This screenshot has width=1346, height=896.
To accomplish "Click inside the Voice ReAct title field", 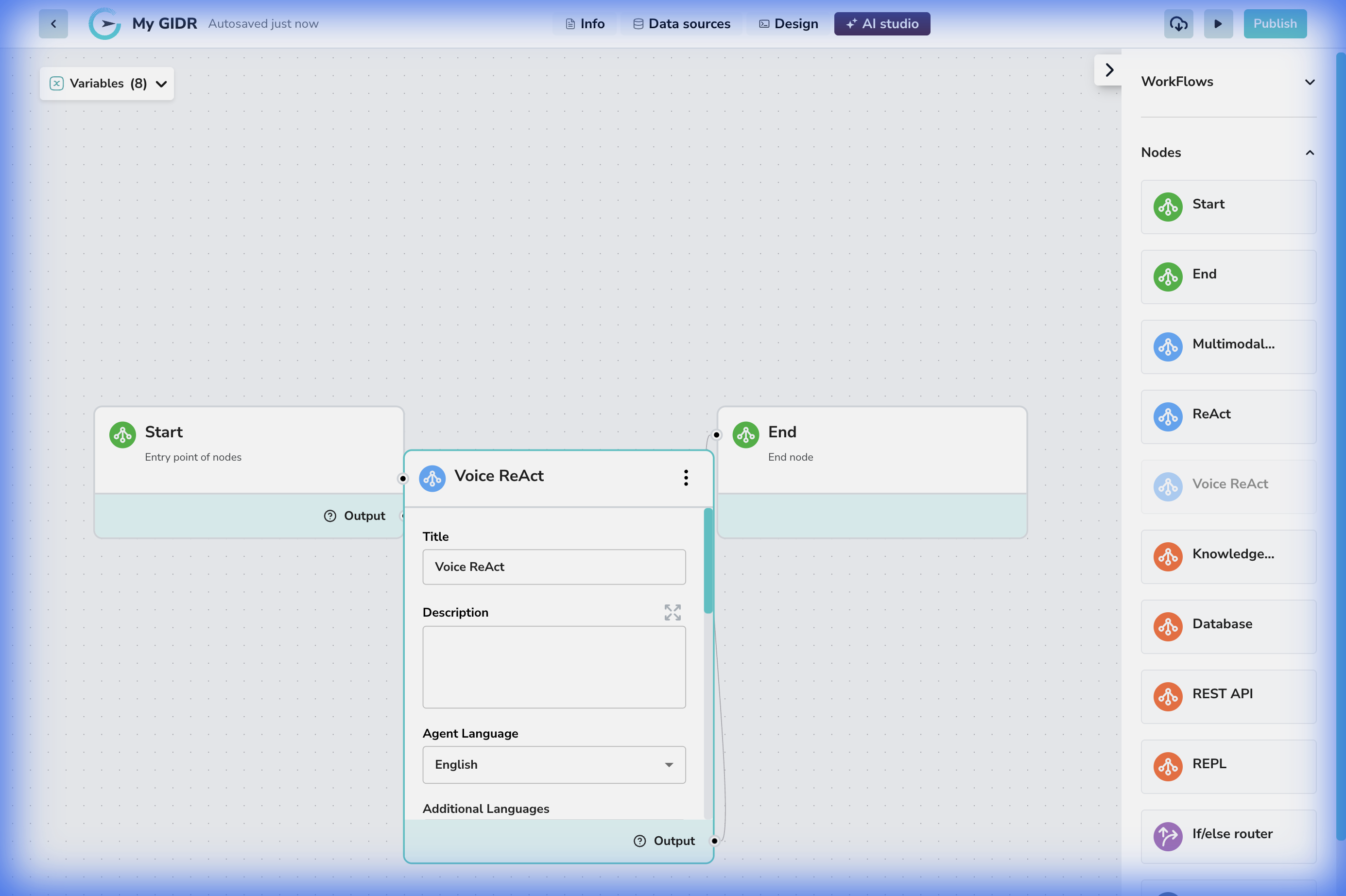I will pos(553,567).
